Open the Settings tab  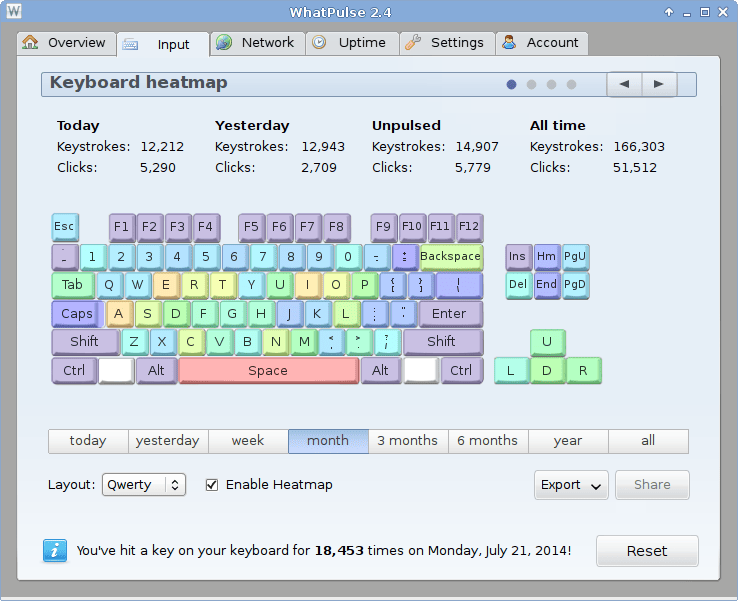(444, 43)
